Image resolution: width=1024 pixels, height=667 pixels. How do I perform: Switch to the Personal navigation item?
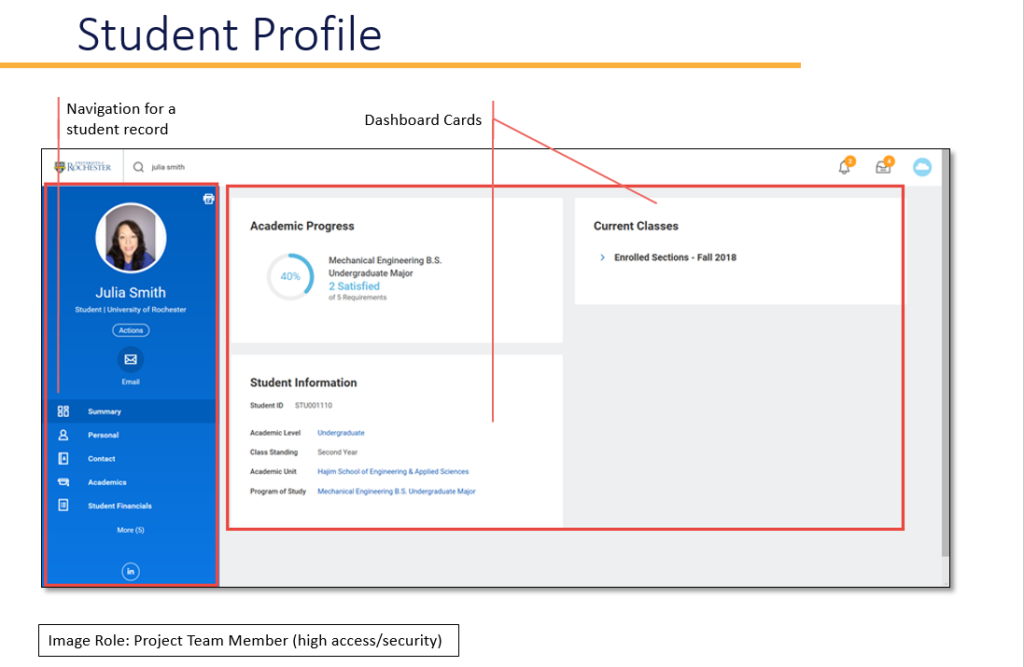coord(102,435)
